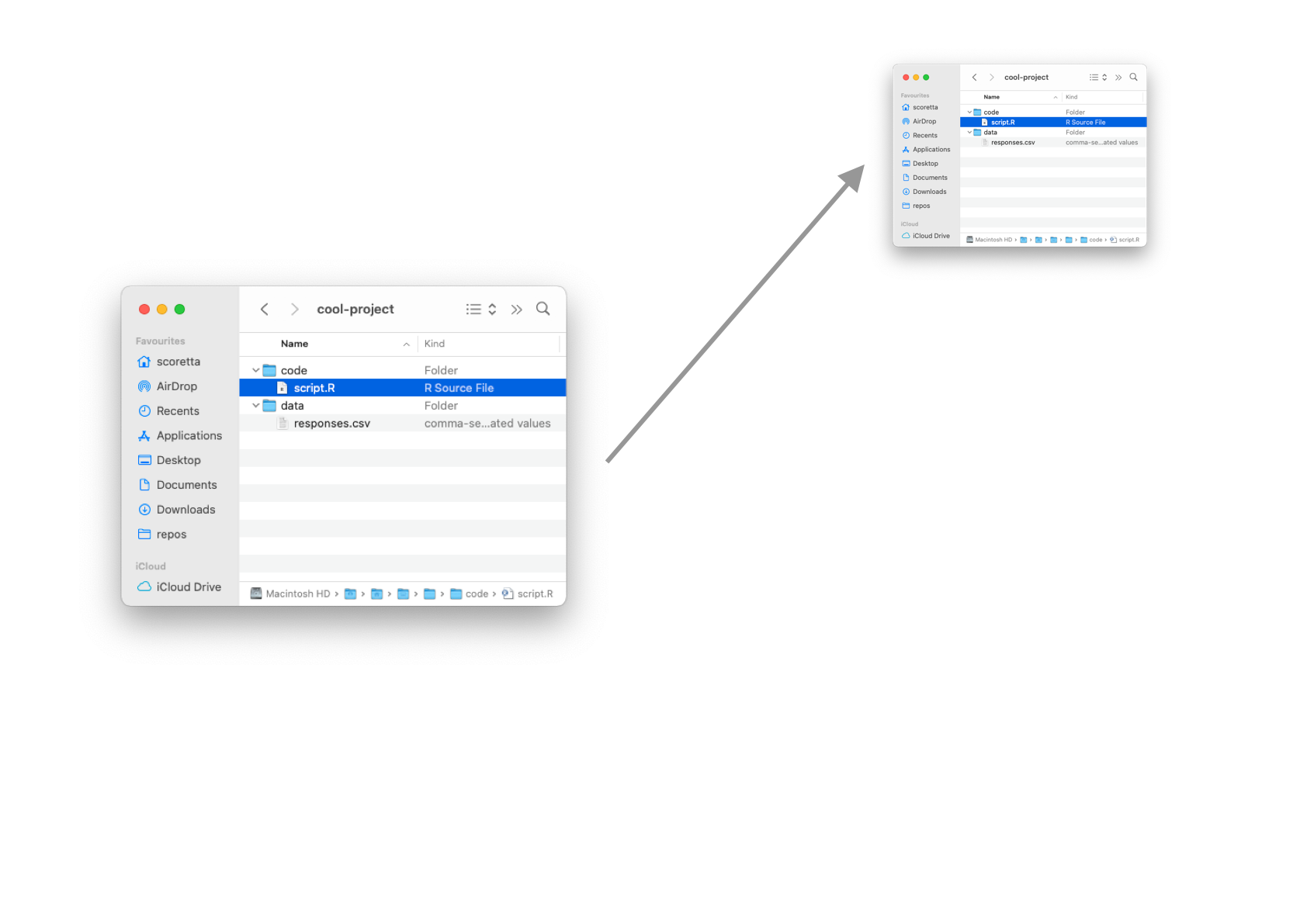Click the search icon in the large Finder window
This screenshot has width=1307, height=924.
pos(543,309)
